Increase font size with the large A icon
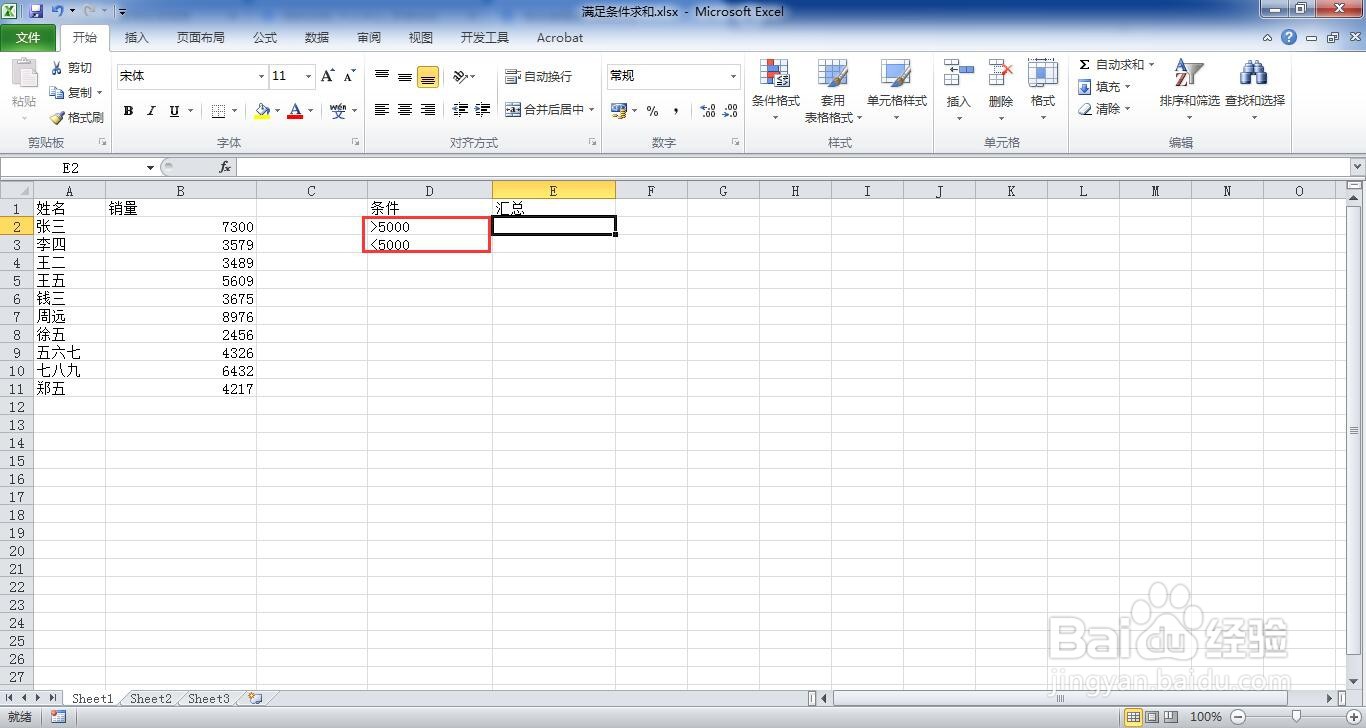 (x=327, y=76)
